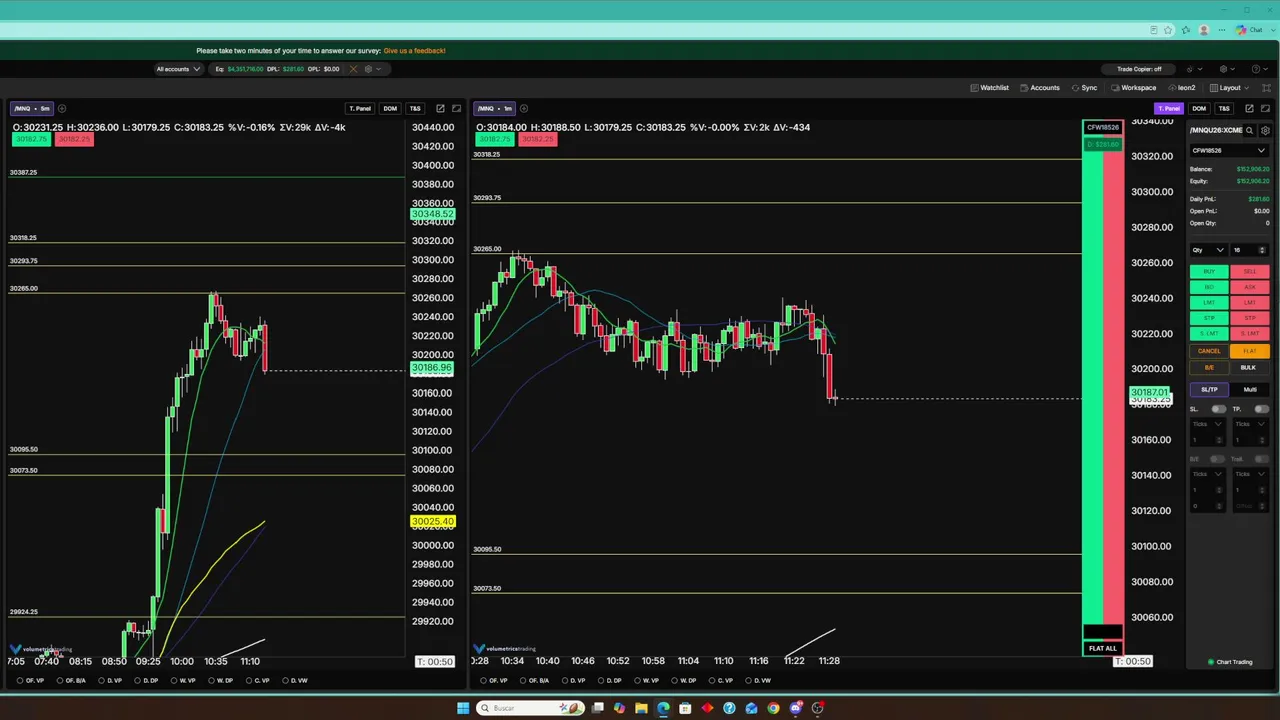Open T&S on the 1m chart

1224,108
